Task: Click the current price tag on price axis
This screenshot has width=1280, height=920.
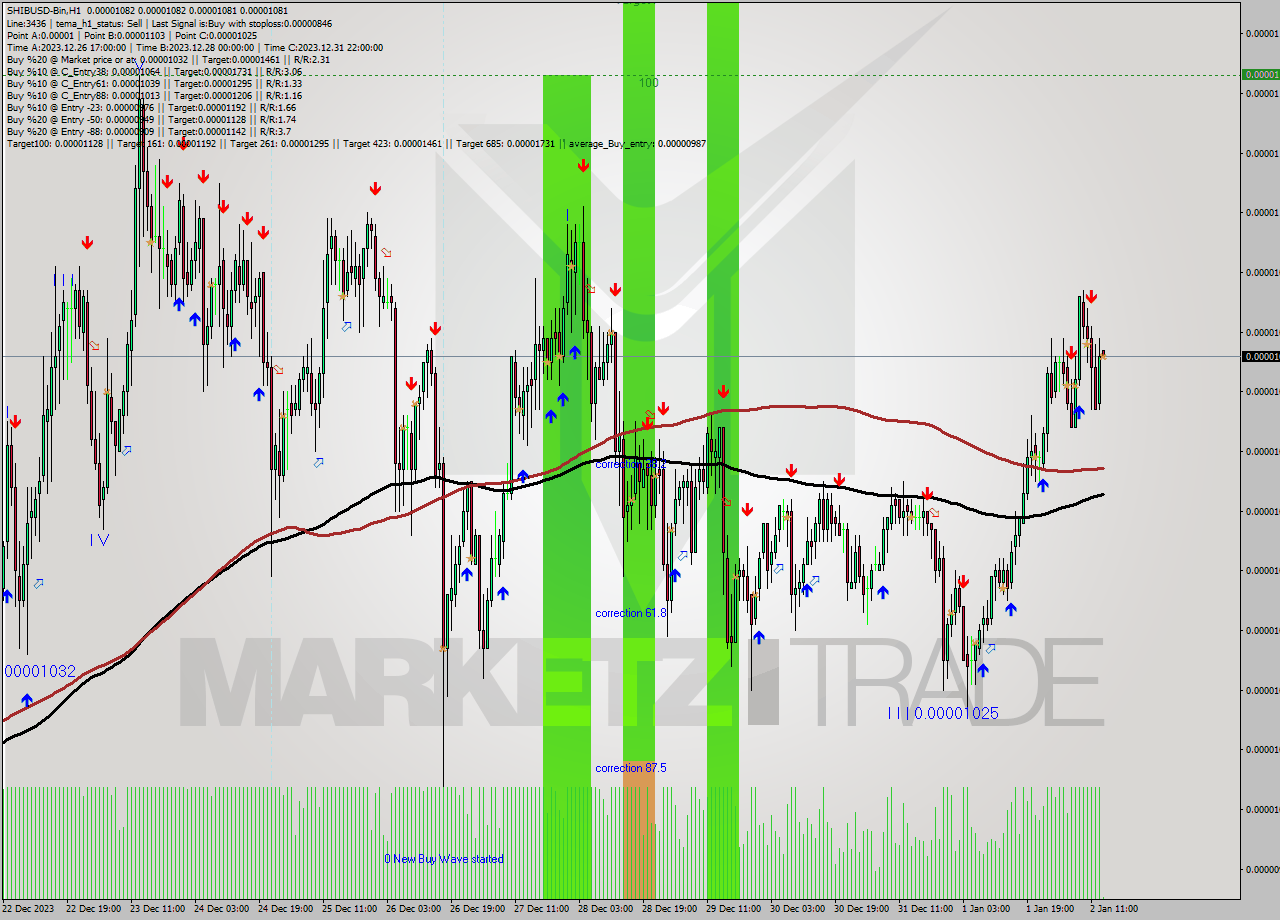Action: click(1260, 356)
